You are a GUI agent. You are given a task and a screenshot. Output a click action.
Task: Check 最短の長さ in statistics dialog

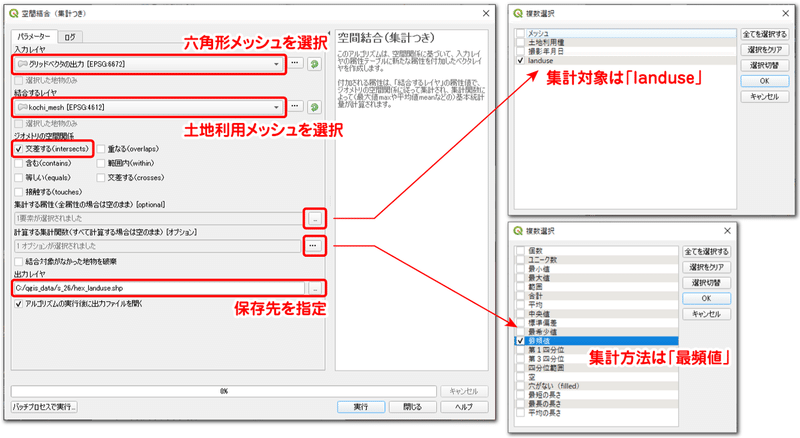[520, 395]
